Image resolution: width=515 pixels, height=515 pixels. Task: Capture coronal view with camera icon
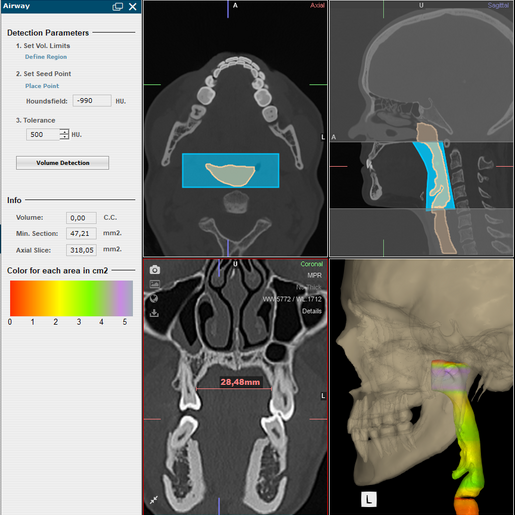[154, 269]
